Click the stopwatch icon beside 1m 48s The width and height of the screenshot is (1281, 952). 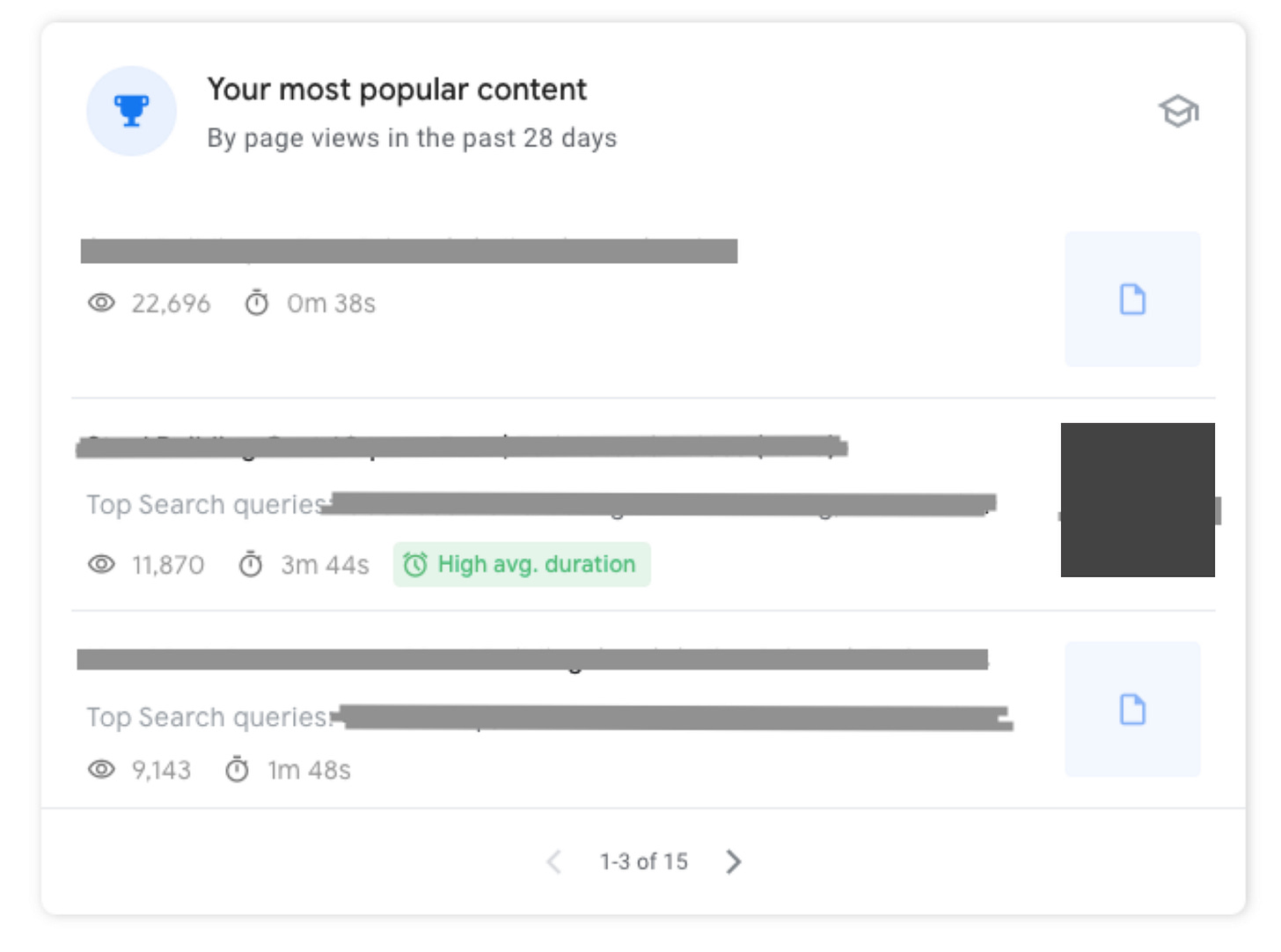pyautogui.click(x=237, y=769)
